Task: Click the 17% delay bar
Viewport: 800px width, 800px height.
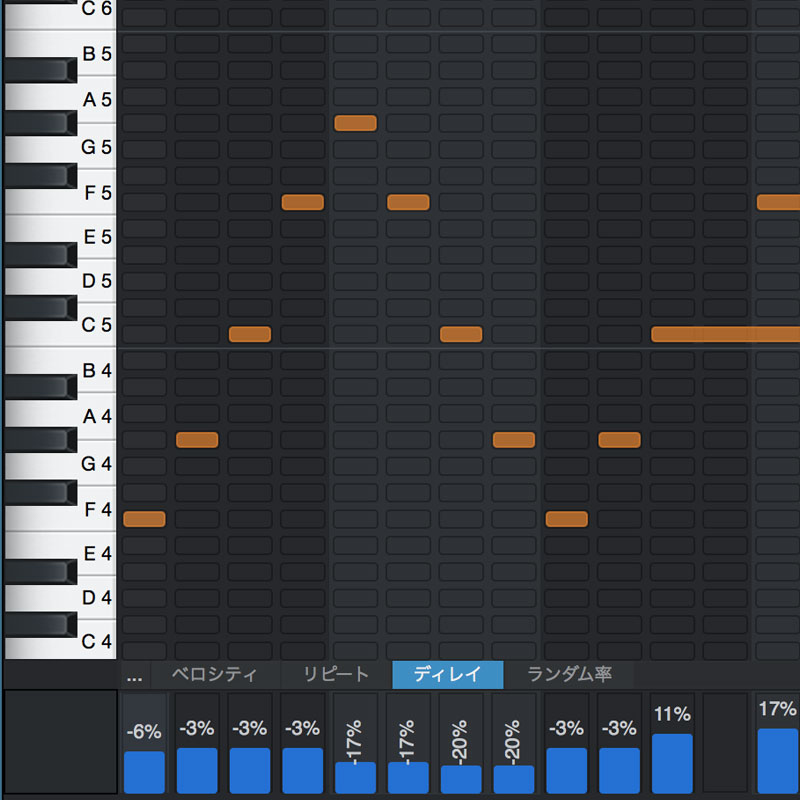Action: pos(778,761)
